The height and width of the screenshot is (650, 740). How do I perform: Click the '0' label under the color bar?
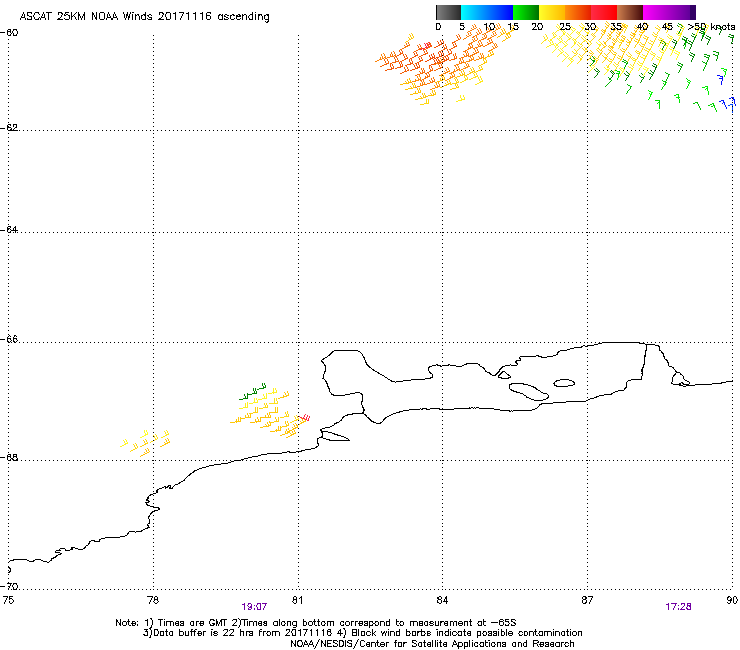pyautogui.click(x=438, y=27)
